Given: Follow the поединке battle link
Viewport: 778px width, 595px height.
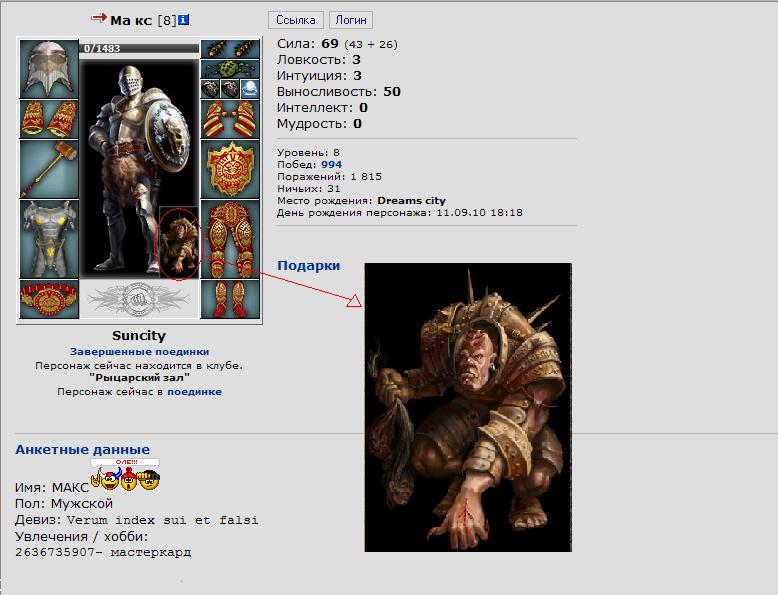Looking at the screenshot, I should pos(194,392).
